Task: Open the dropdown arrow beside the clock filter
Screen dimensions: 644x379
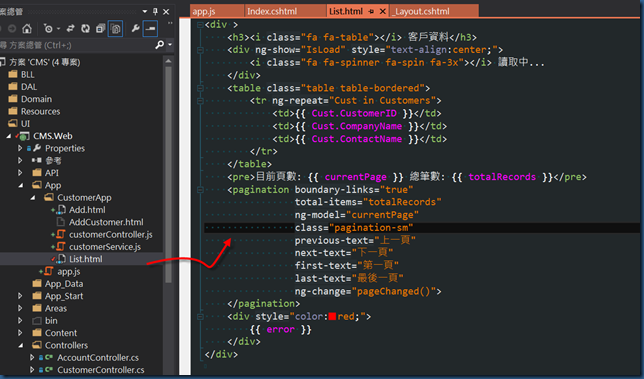Action: coord(58,28)
